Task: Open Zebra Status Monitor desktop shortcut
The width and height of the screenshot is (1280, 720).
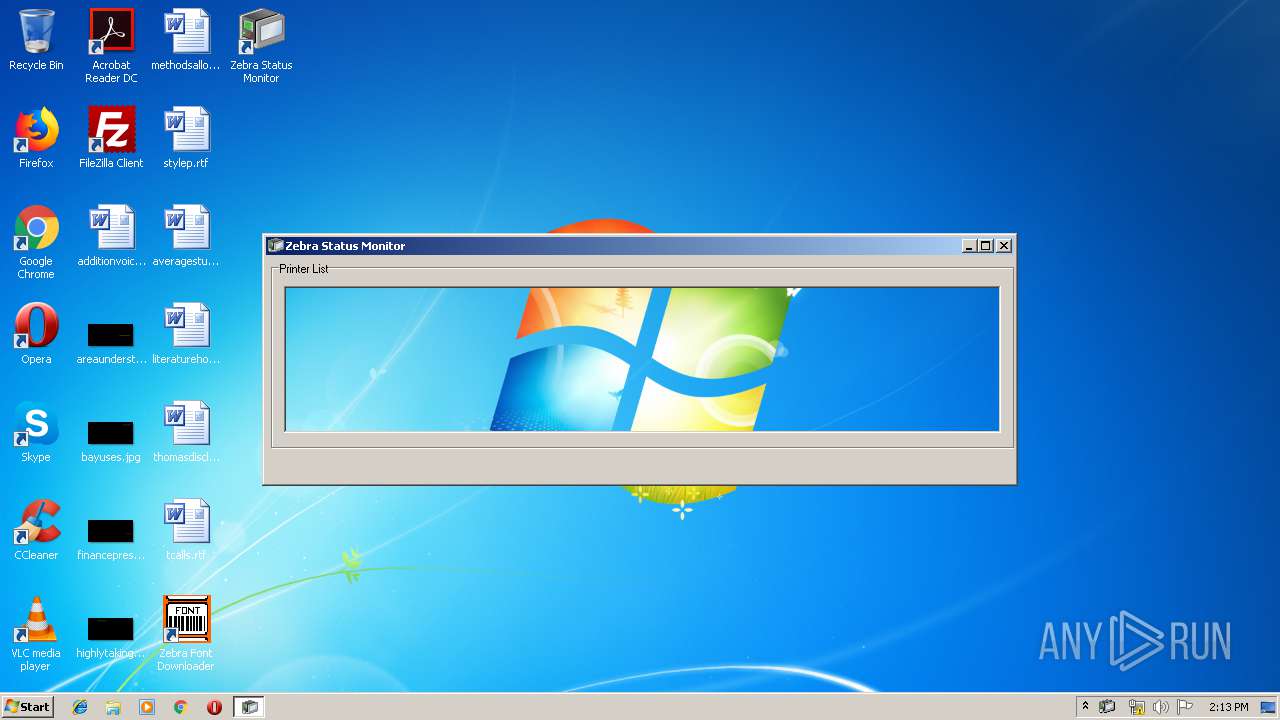Action: click(x=261, y=46)
